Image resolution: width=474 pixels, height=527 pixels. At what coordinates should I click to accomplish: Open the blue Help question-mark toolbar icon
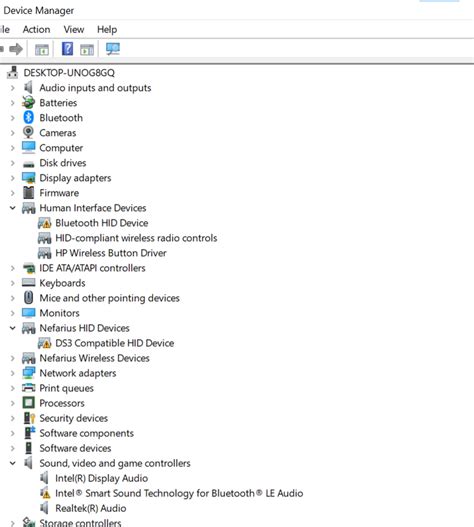coord(67,49)
